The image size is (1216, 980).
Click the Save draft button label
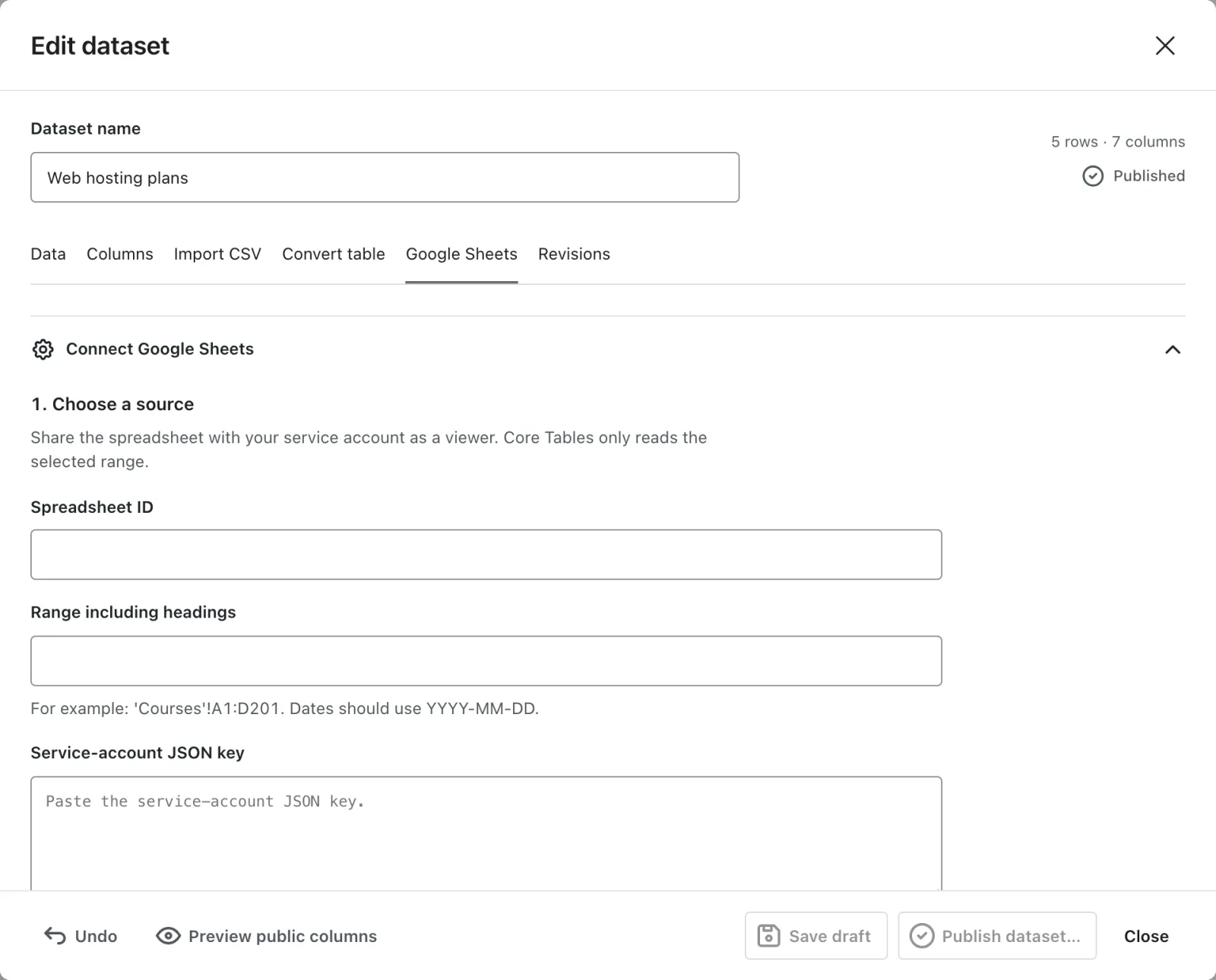point(830,936)
